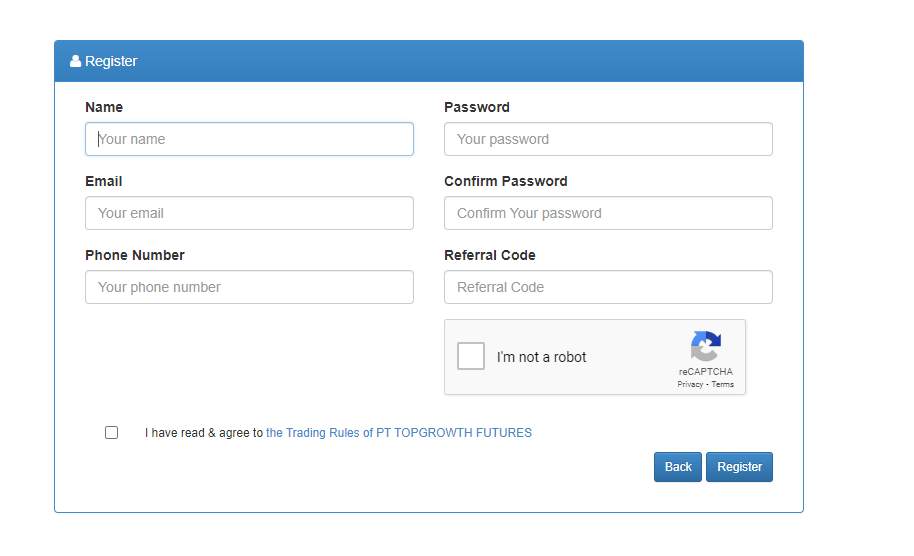Click into the "Your email" field
Image resolution: width=914 pixels, height=556 pixels.
[x=249, y=213]
